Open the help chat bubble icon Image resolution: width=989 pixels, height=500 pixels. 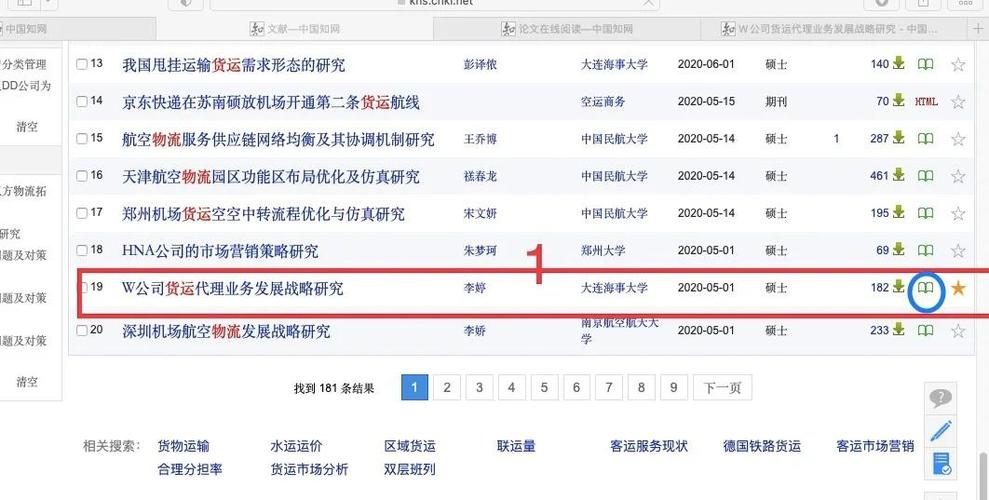point(941,398)
